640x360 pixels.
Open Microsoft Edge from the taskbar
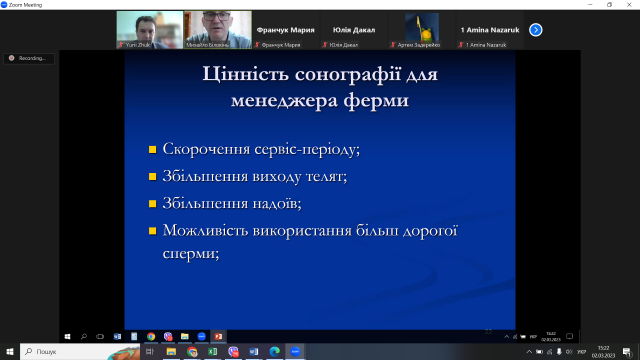click(274, 351)
